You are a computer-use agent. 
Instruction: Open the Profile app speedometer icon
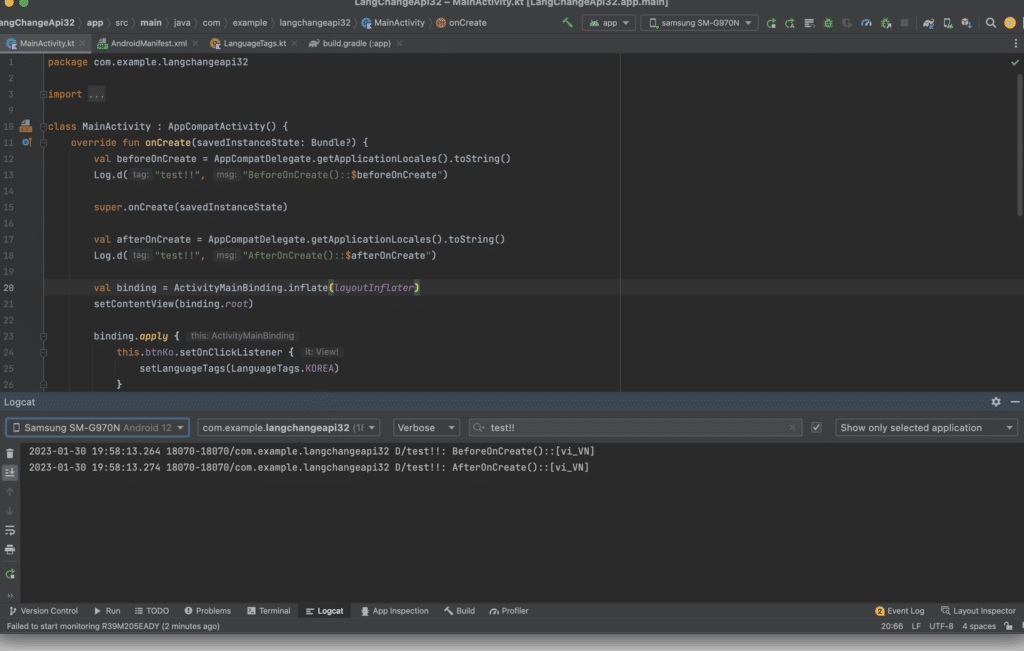[x=866, y=23]
